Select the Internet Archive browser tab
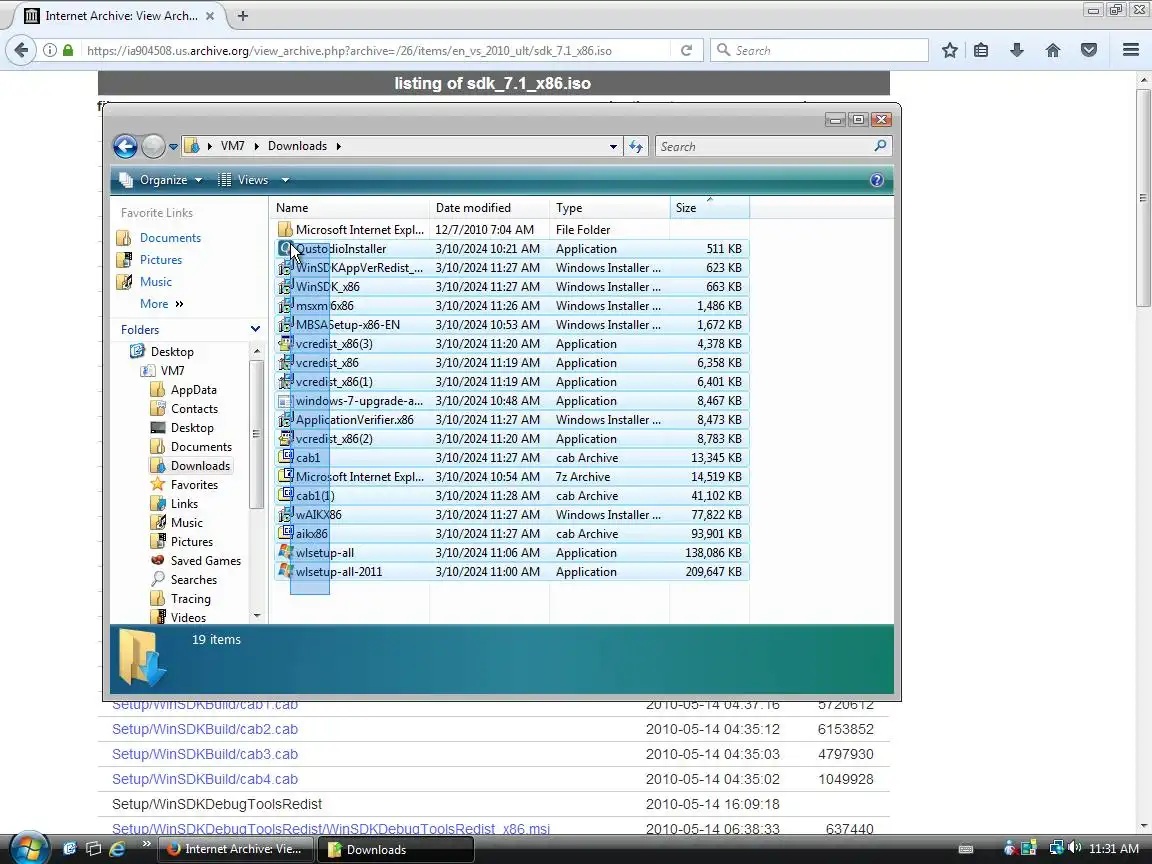Image resolution: width=1152 pixels, height=864 pixels. (120, 15)
